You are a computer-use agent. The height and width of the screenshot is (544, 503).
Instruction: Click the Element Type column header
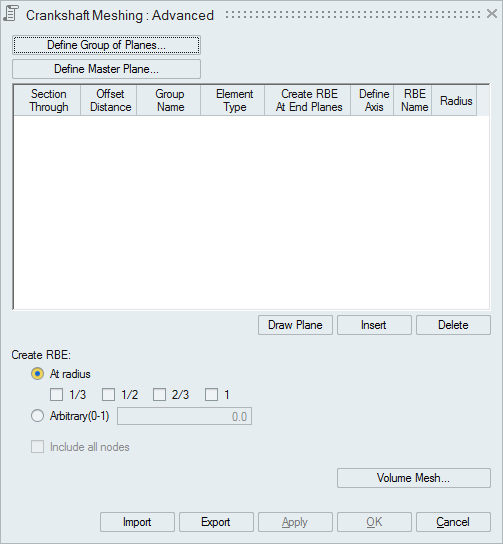[233, 100]
